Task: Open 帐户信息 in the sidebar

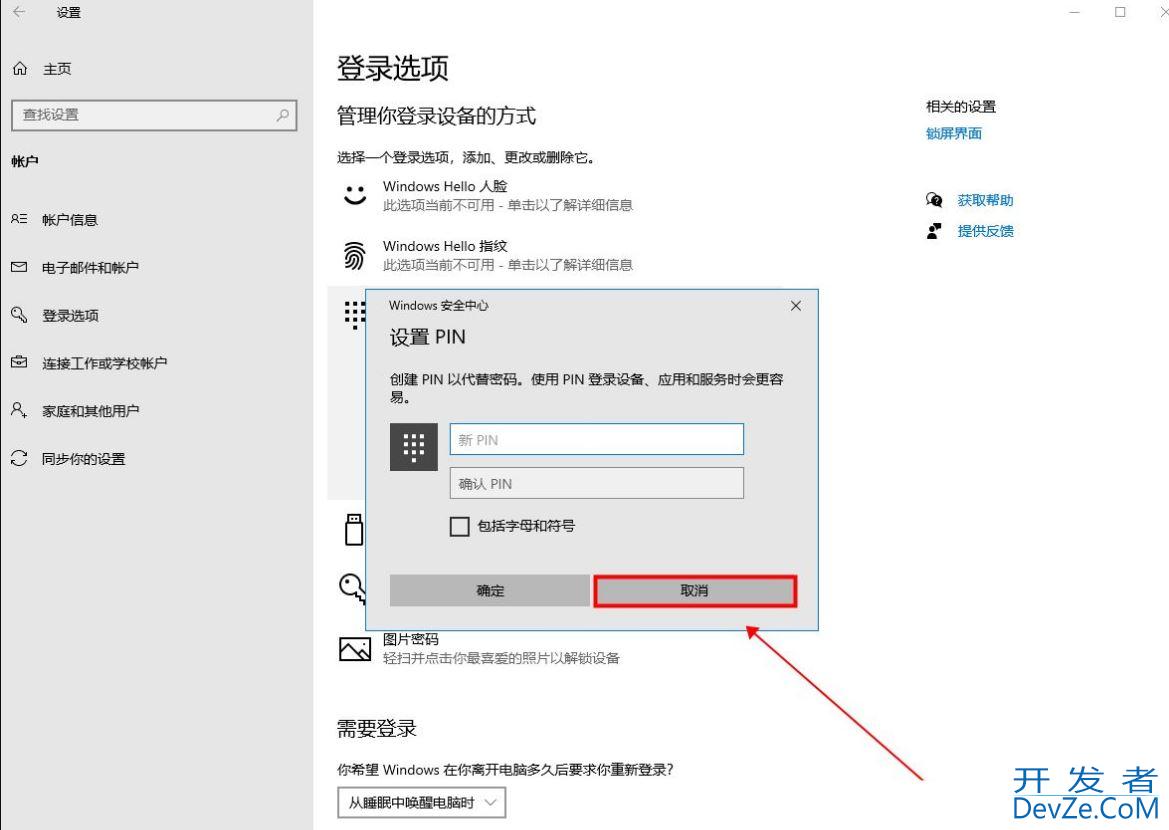Action: [69, 220]
